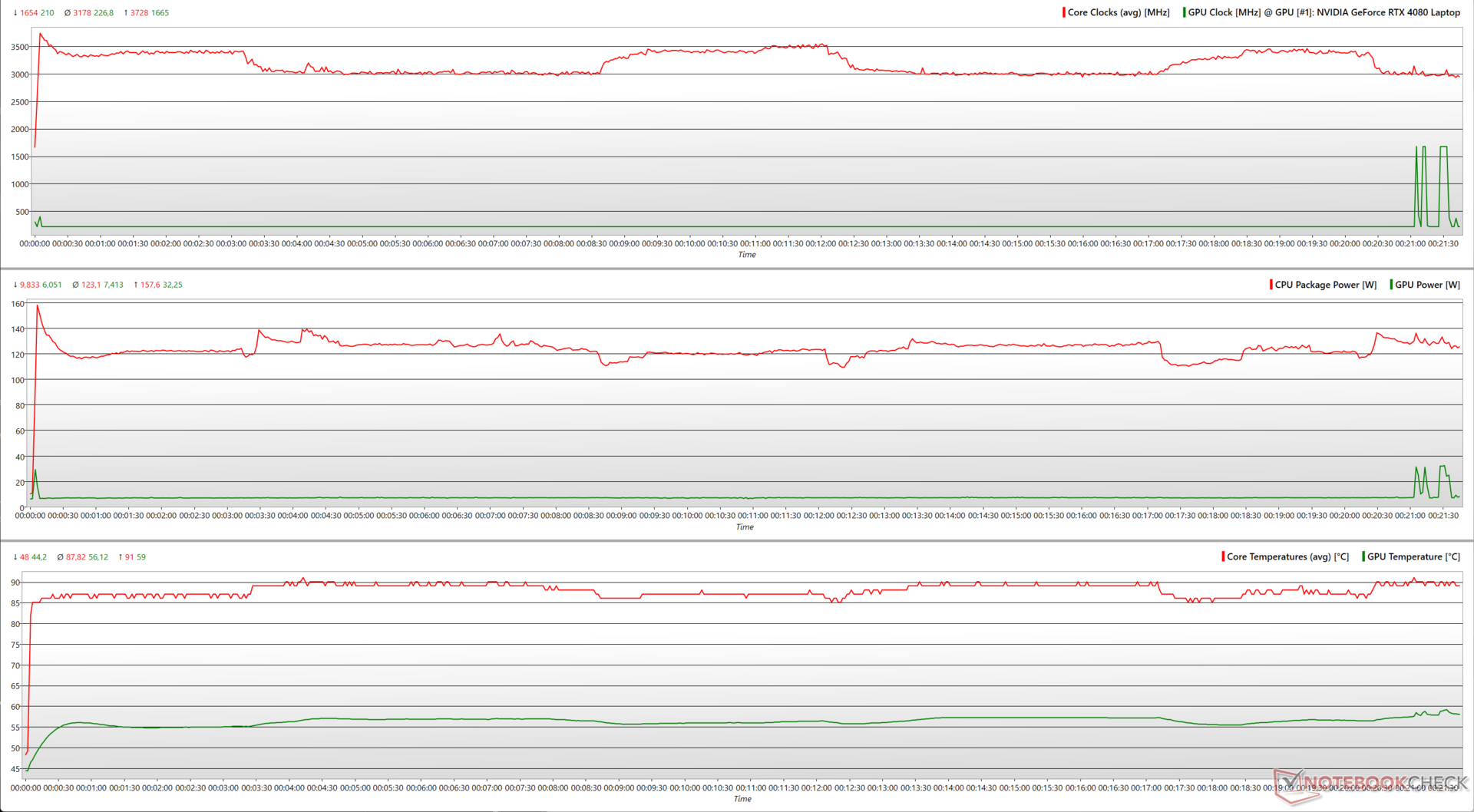
Task: Click the red Core Clocks legend marker
Action: tap(1064, 12)
